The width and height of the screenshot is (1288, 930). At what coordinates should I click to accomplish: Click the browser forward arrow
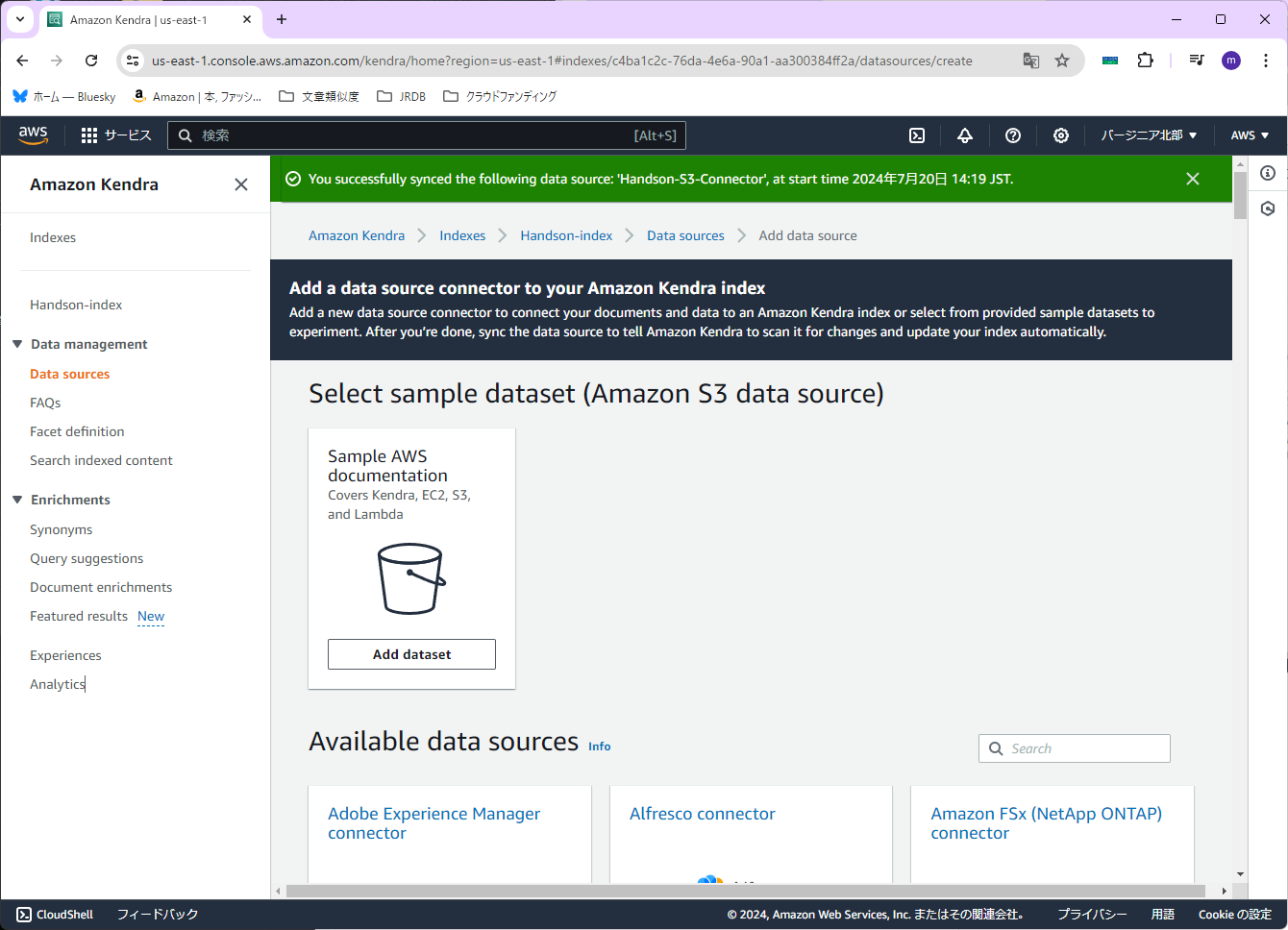click(57, 61)
